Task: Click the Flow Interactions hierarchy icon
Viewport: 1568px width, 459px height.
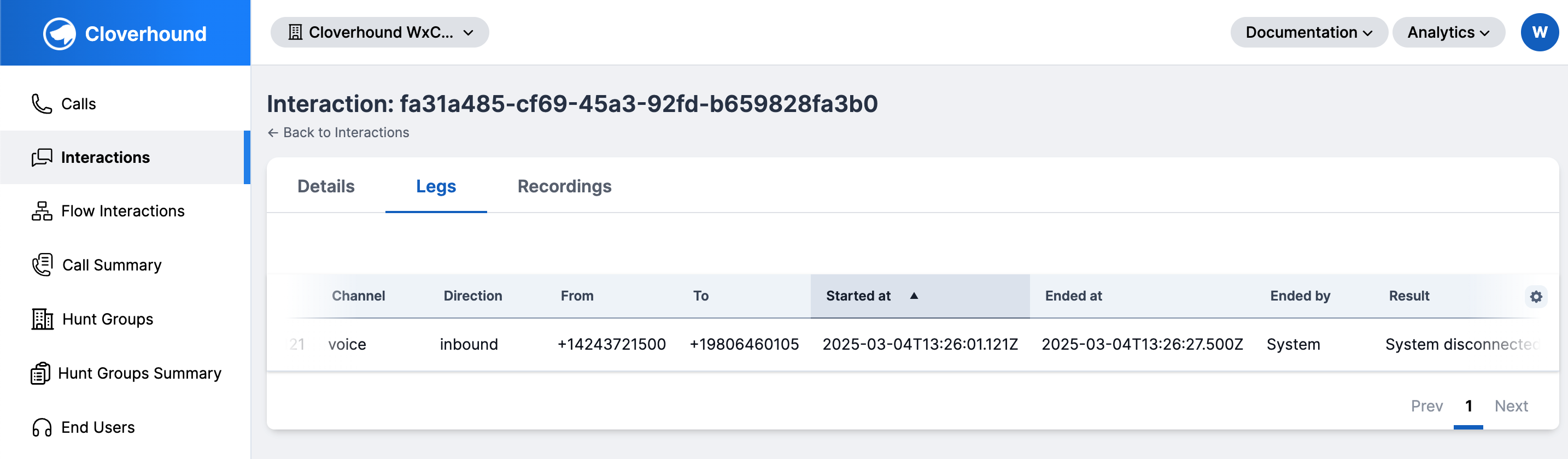Action: tap(42, 211)
